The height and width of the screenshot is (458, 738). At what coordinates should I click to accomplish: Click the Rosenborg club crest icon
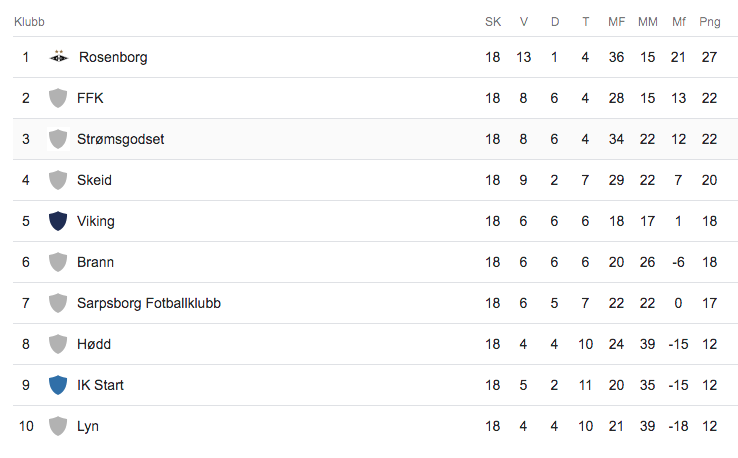[59, 56]
